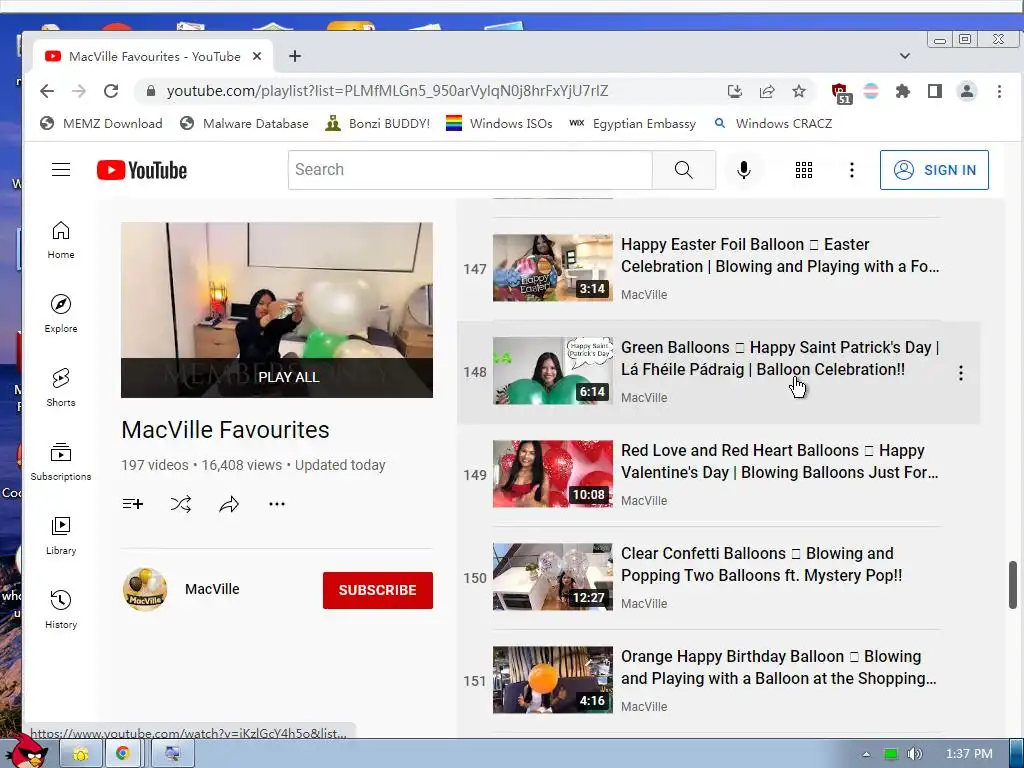Open the extensions puzzle-piece menu
This screenshot has height=768, width=1024.
tap(903, 91)
